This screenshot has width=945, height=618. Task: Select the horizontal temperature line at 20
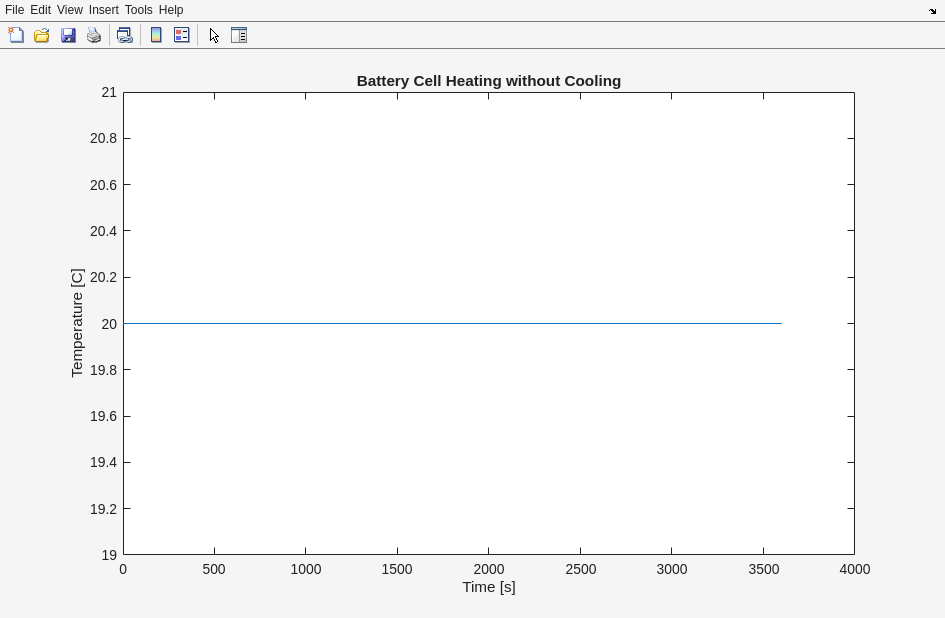(x=450, y=323)
